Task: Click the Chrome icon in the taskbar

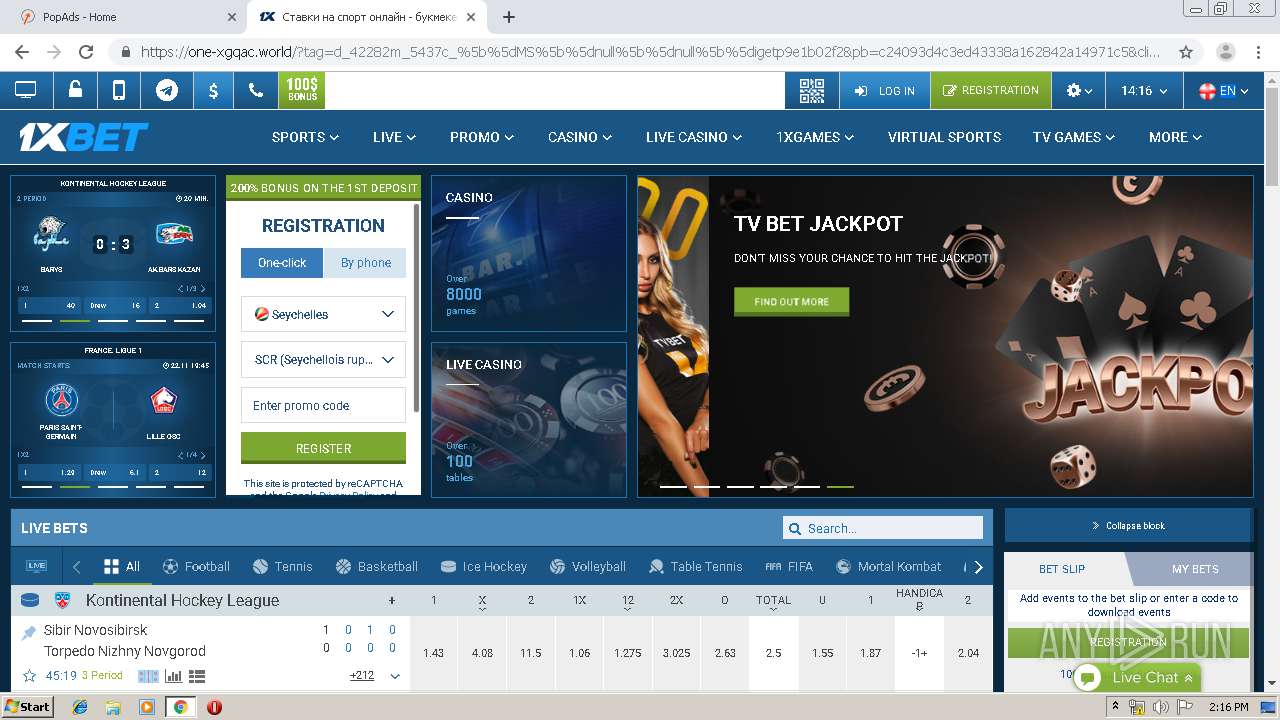Action: 180,707
